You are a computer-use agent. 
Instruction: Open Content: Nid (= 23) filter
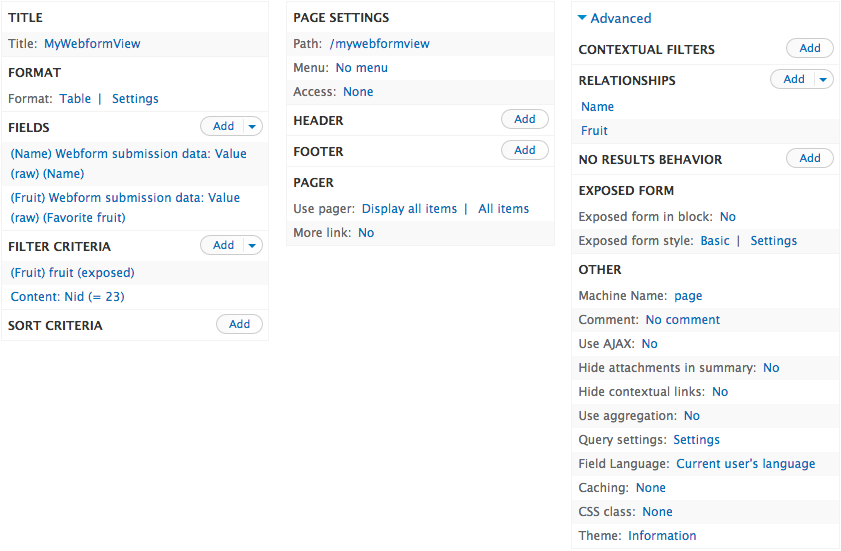[67, 297]
